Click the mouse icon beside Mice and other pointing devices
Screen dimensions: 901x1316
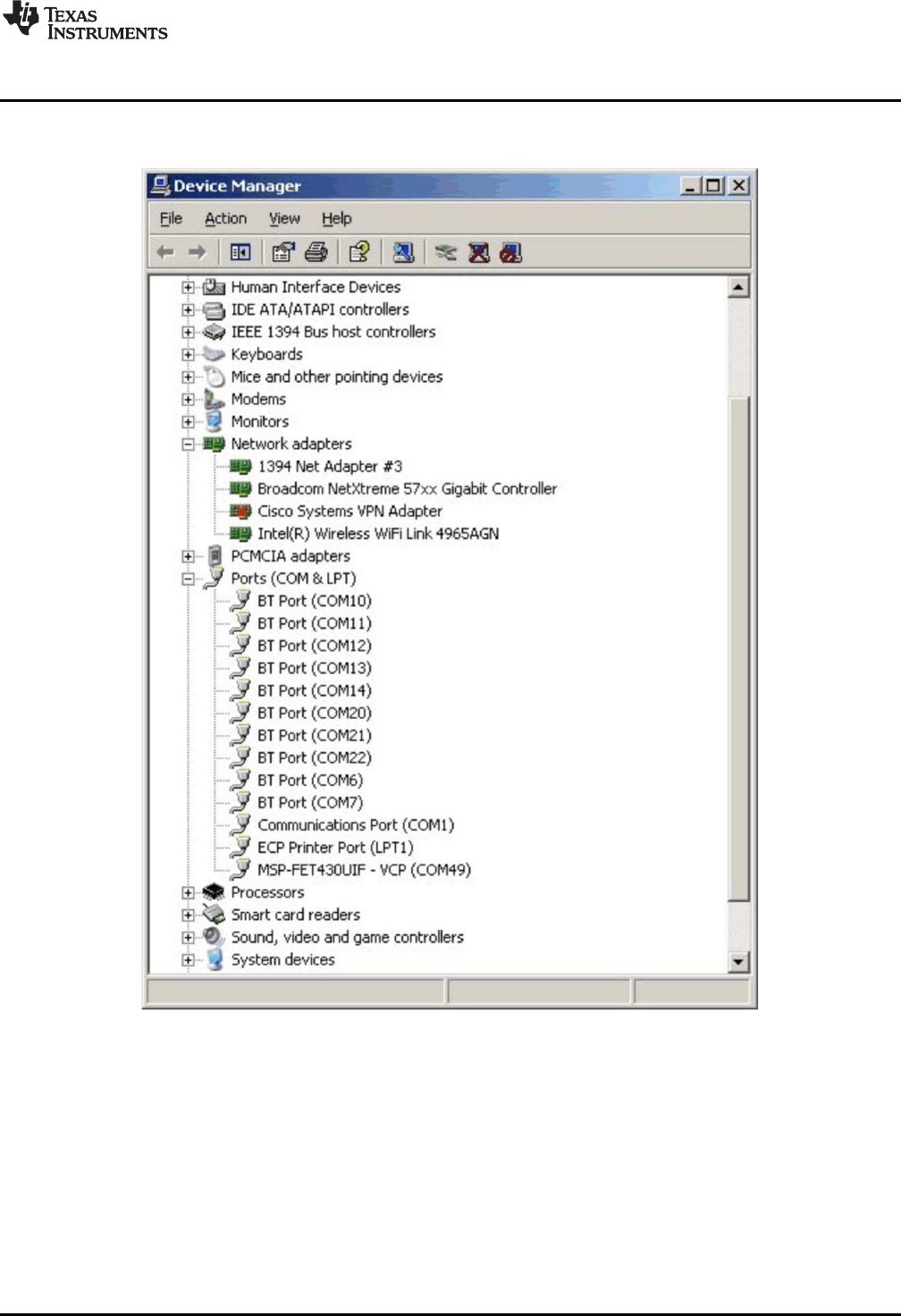(x=214, y=376)
